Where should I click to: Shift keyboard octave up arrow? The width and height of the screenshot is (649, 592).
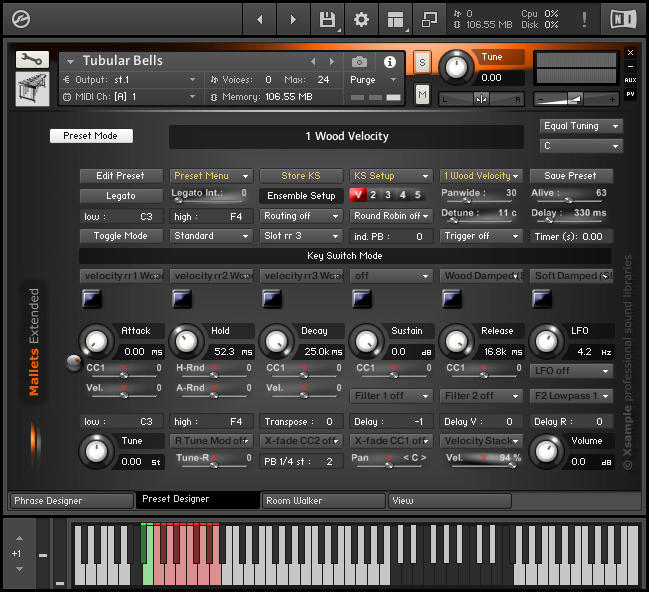[x=19, y=539]
